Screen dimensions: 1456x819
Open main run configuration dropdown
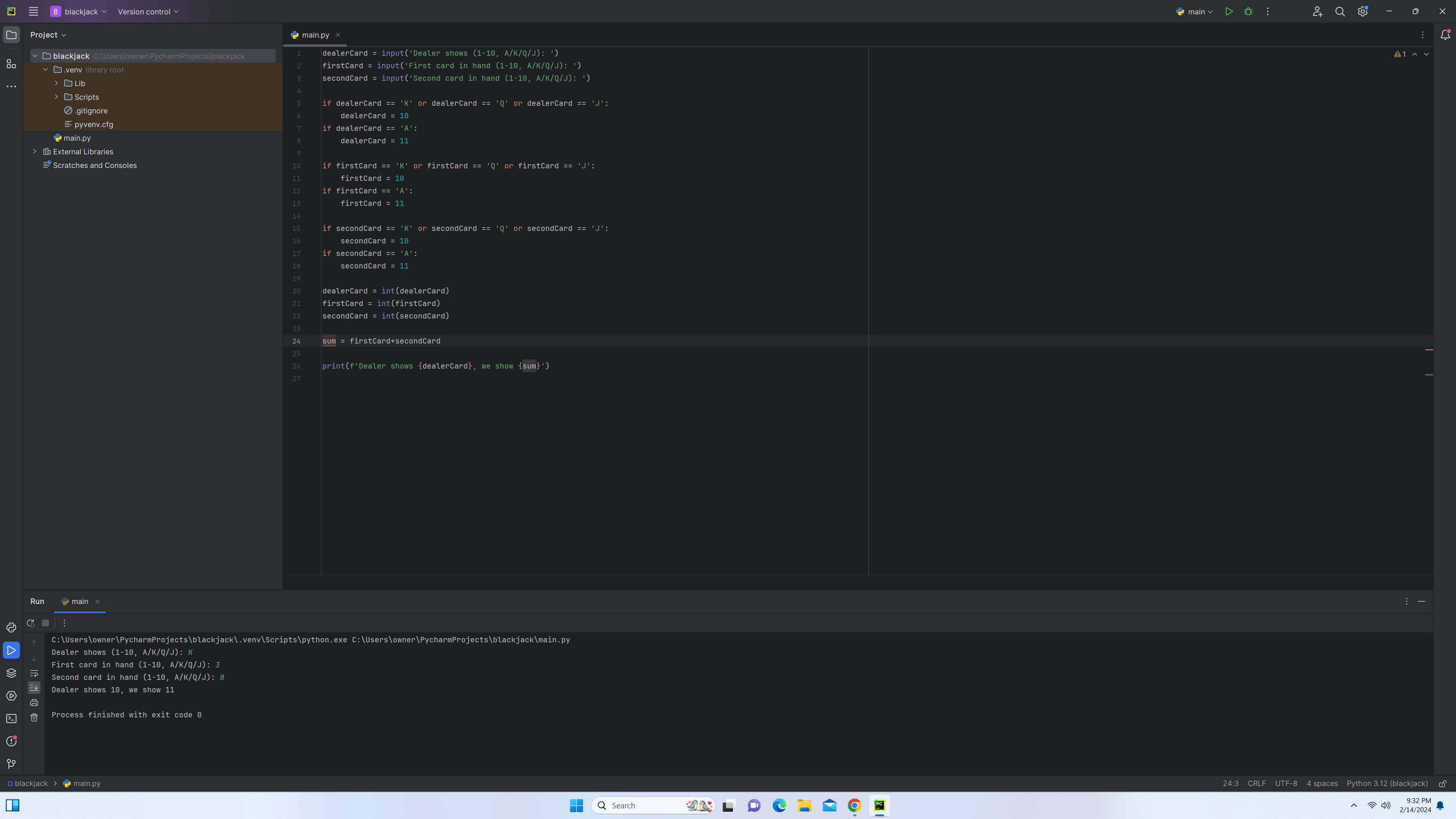1194,11
